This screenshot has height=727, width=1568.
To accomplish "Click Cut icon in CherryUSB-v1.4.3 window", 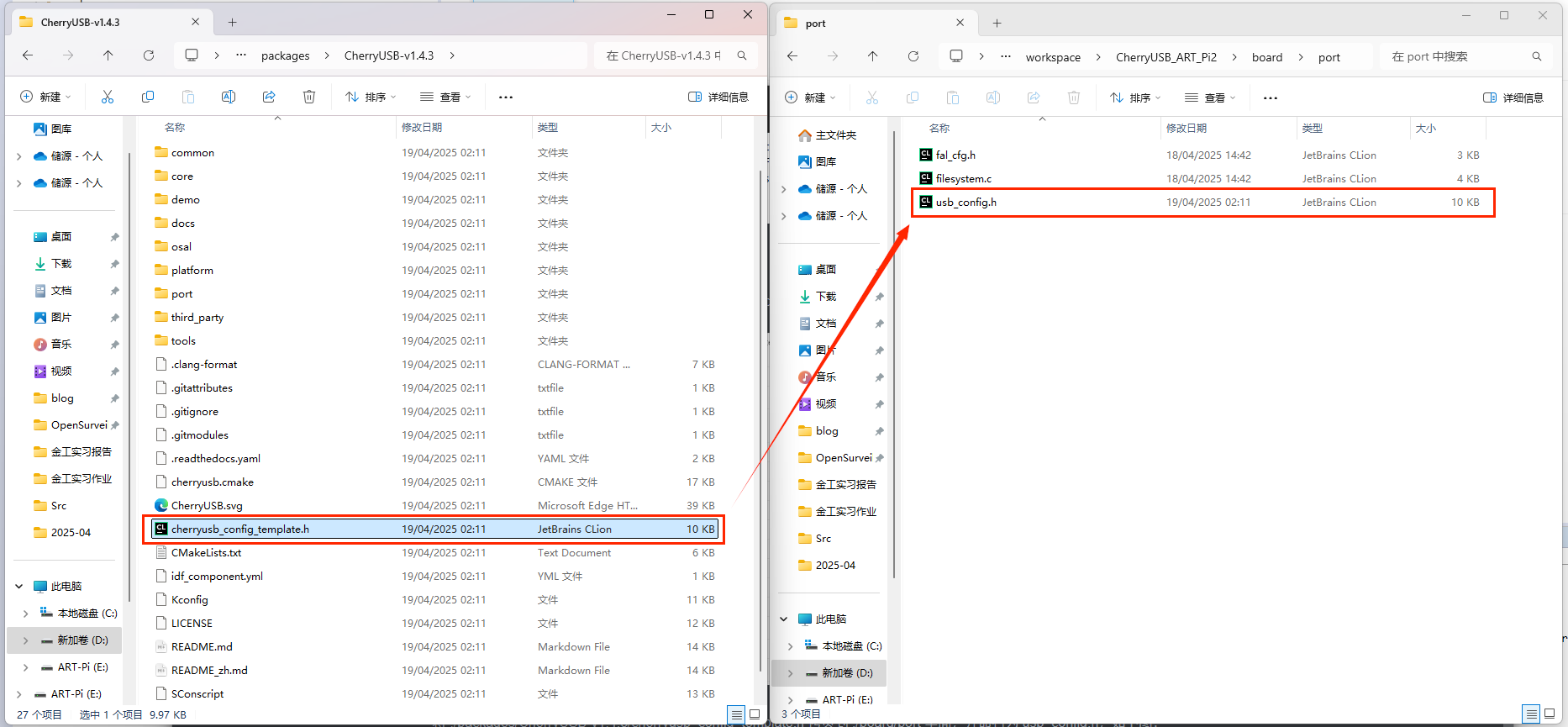I will pos(108,97).
